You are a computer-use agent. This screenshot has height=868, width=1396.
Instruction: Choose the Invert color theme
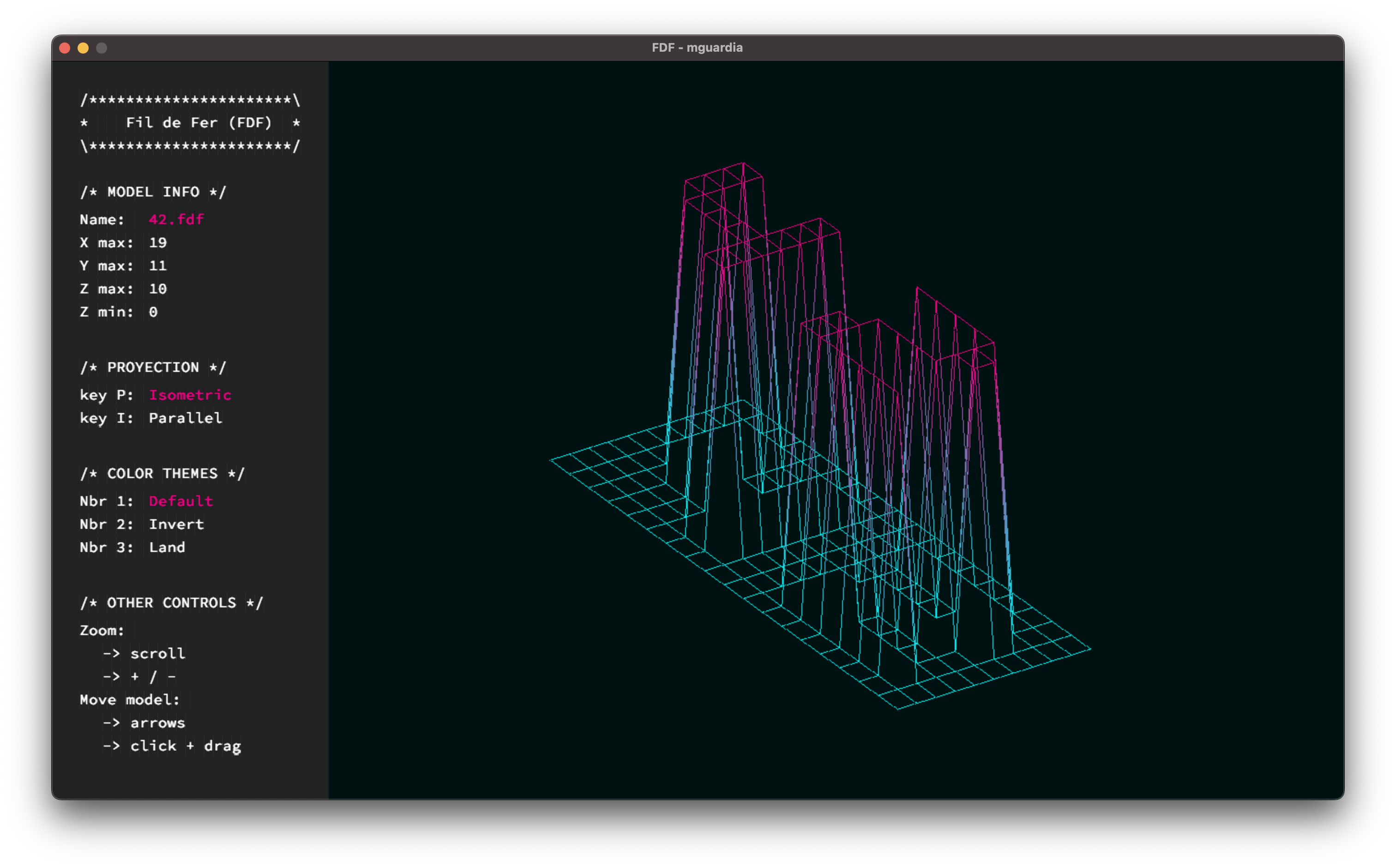click(x=176, y=524)
